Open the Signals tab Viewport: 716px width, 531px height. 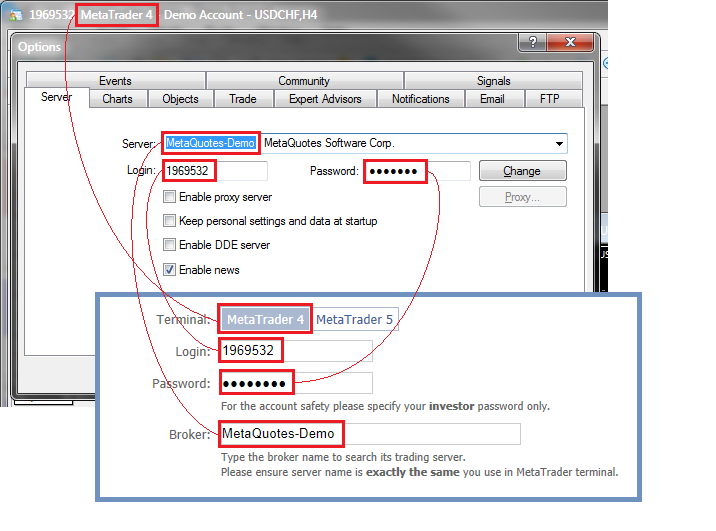(x=494, y=81)
